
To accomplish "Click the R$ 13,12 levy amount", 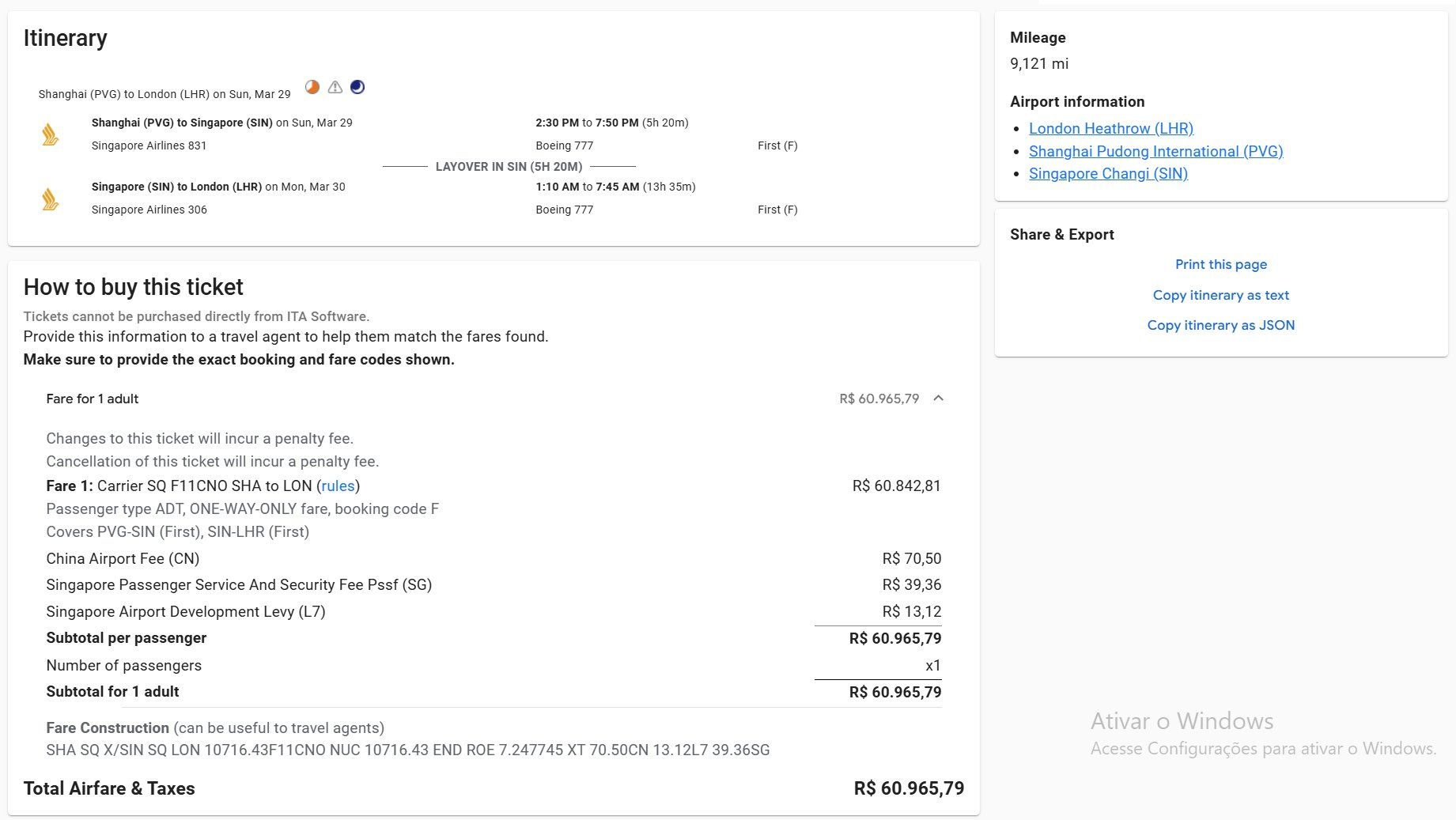I will (x=911, y=611).
